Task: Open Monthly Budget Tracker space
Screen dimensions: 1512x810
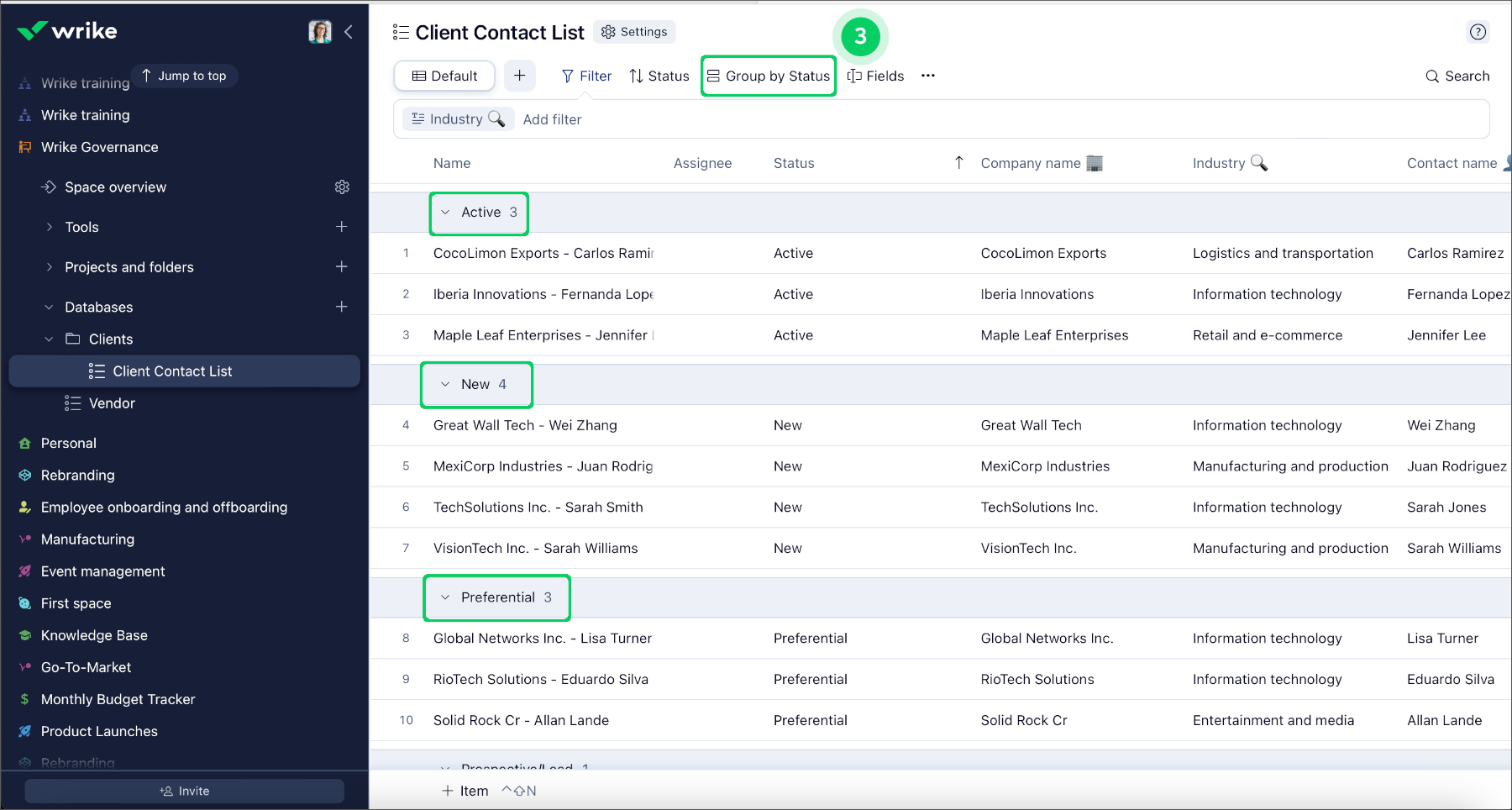Action: (118, 698)
